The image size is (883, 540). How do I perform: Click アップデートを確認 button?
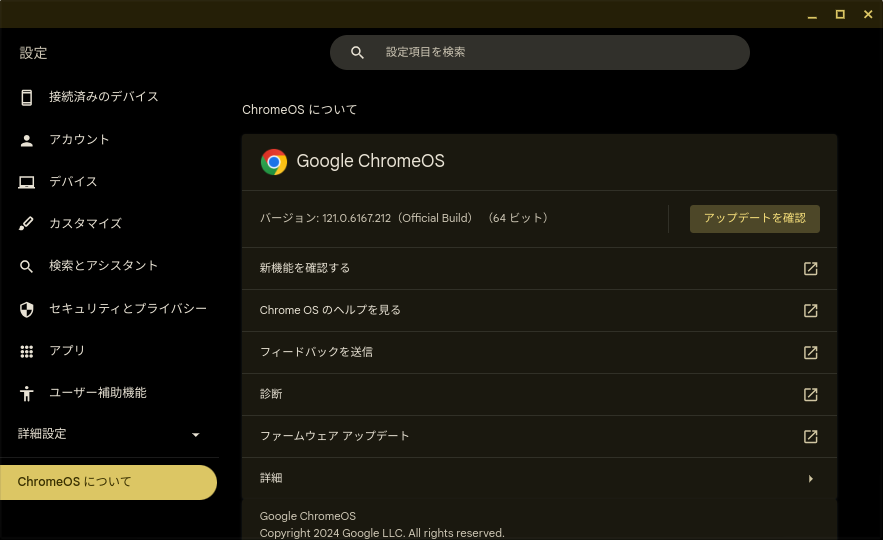(x=755, y=218)
